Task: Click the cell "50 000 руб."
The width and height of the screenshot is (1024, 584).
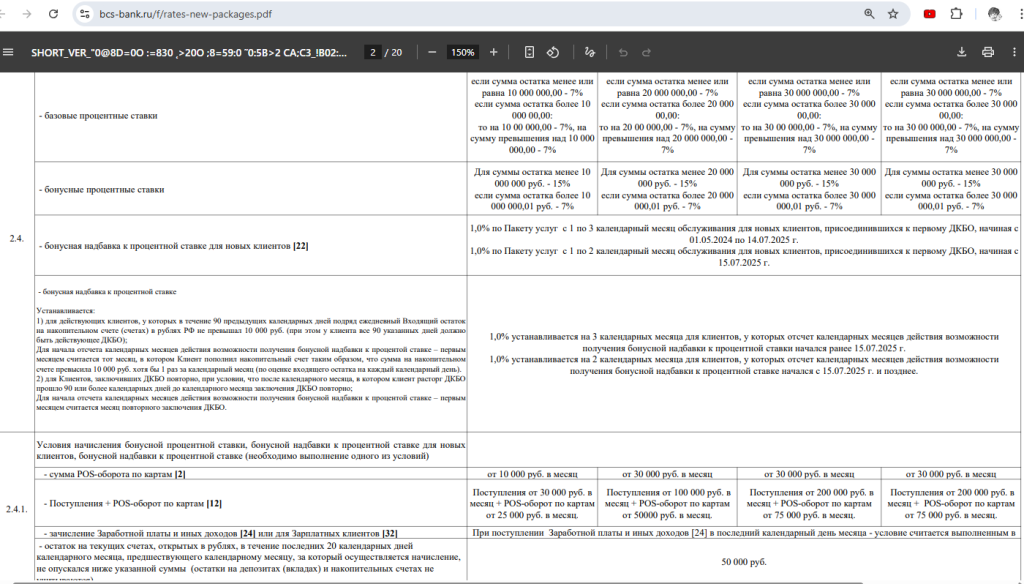Action: [x=744, y=562]
